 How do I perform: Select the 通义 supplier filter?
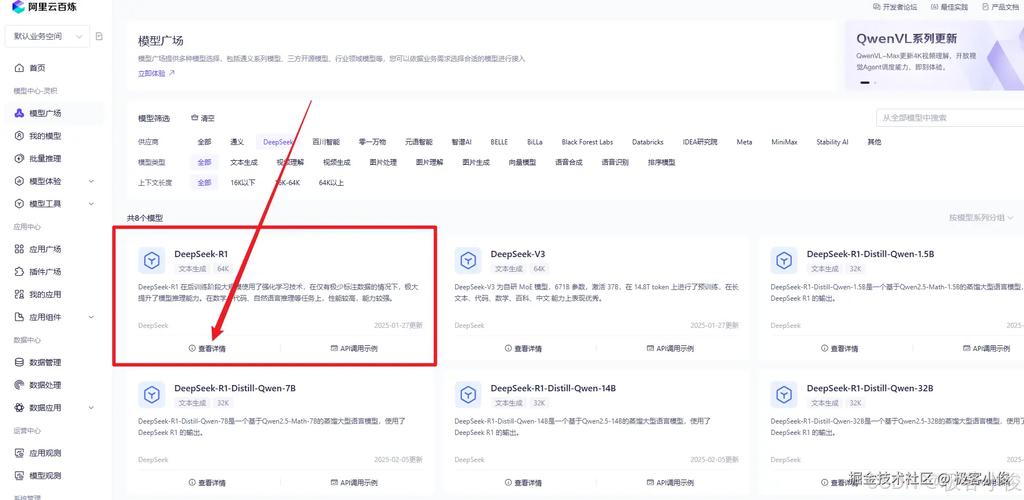click(236, 142)
